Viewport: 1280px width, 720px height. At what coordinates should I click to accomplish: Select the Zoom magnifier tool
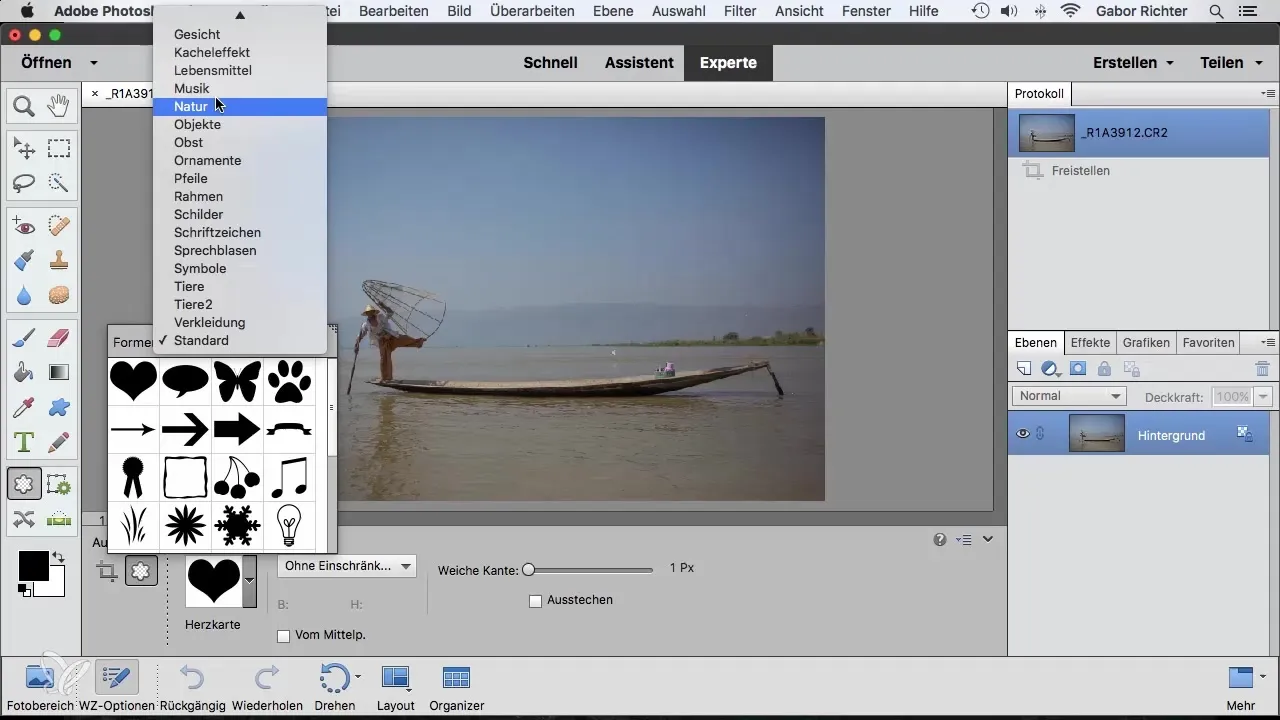point(24,105)
